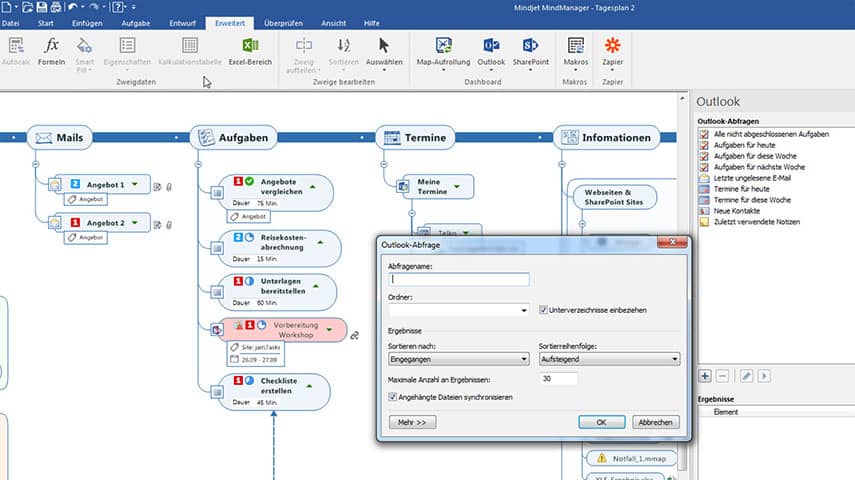Toggle Angehängte Dateien synchronisieren checkbox

392,397
